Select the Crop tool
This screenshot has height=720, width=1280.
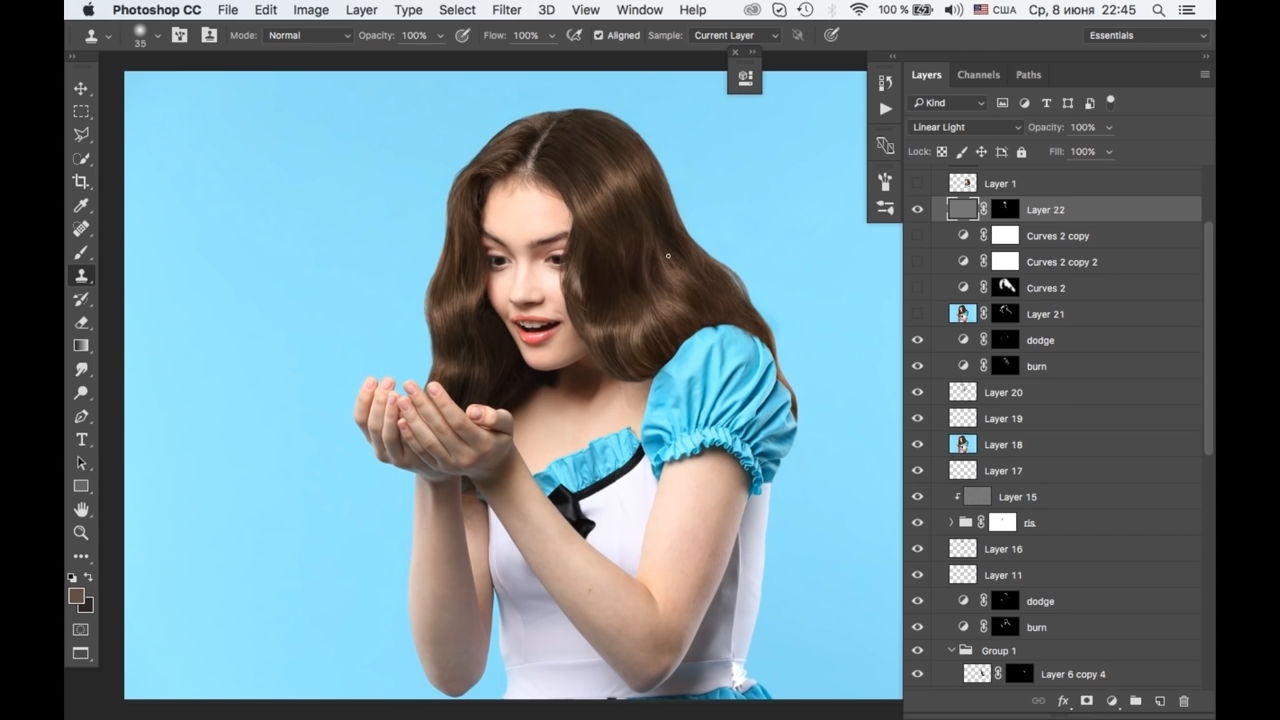pos(81,182)
